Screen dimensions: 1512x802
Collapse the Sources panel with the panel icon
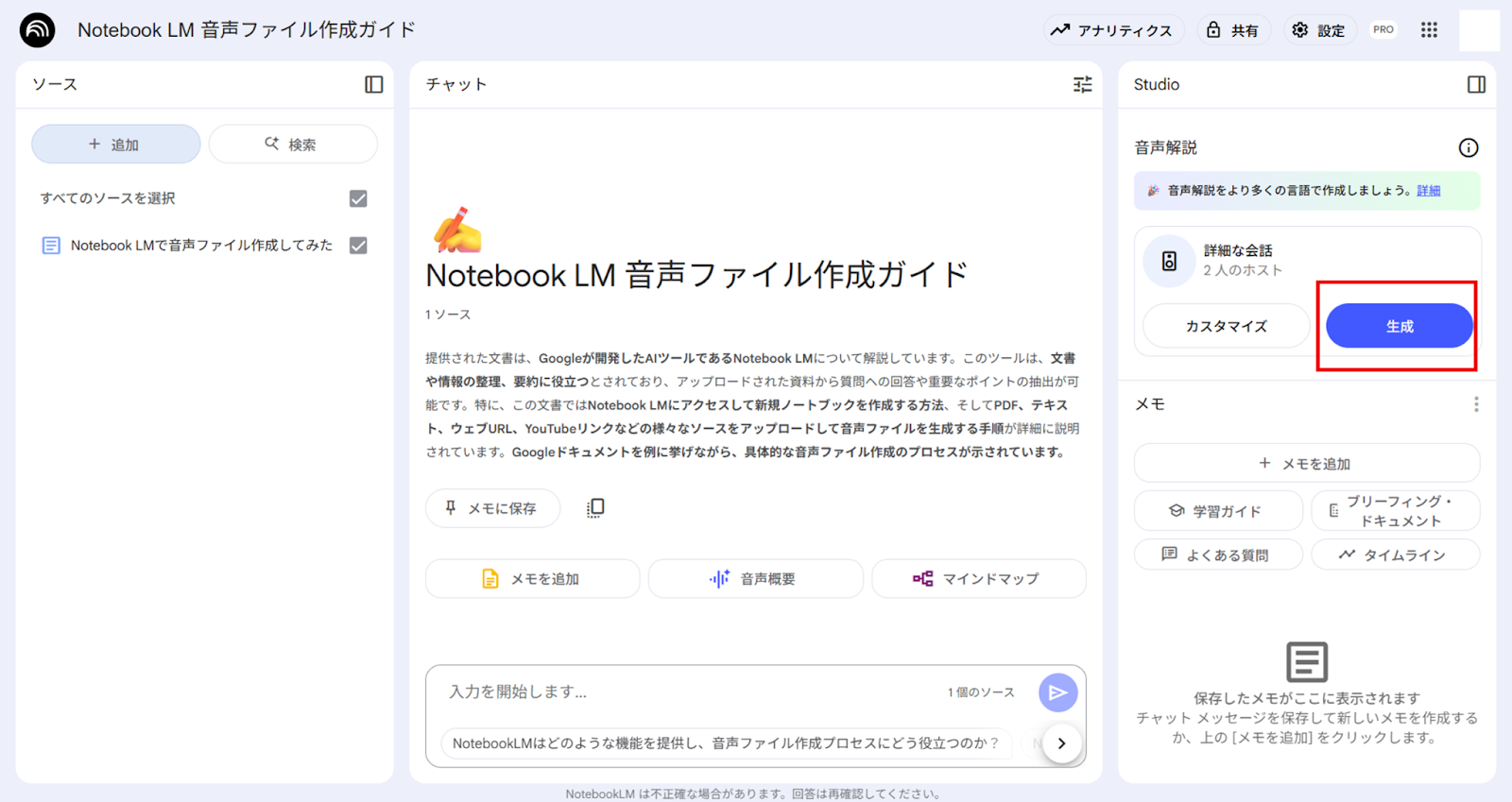click(x=374, y=84)
